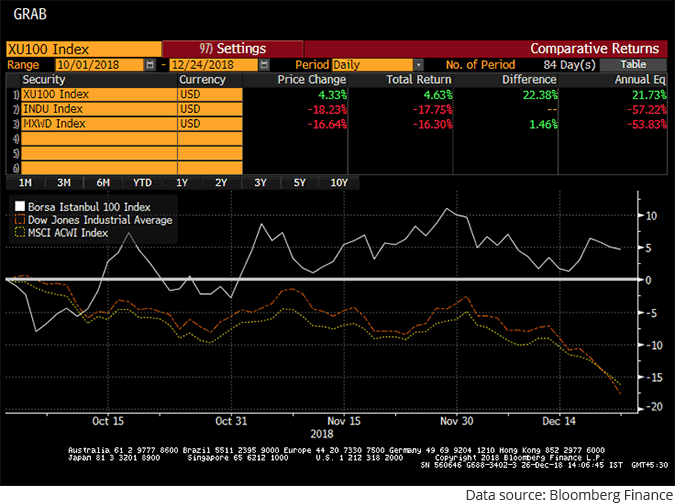
Task: Click the 22.38% difference value
Action: (x=540, y=95)
